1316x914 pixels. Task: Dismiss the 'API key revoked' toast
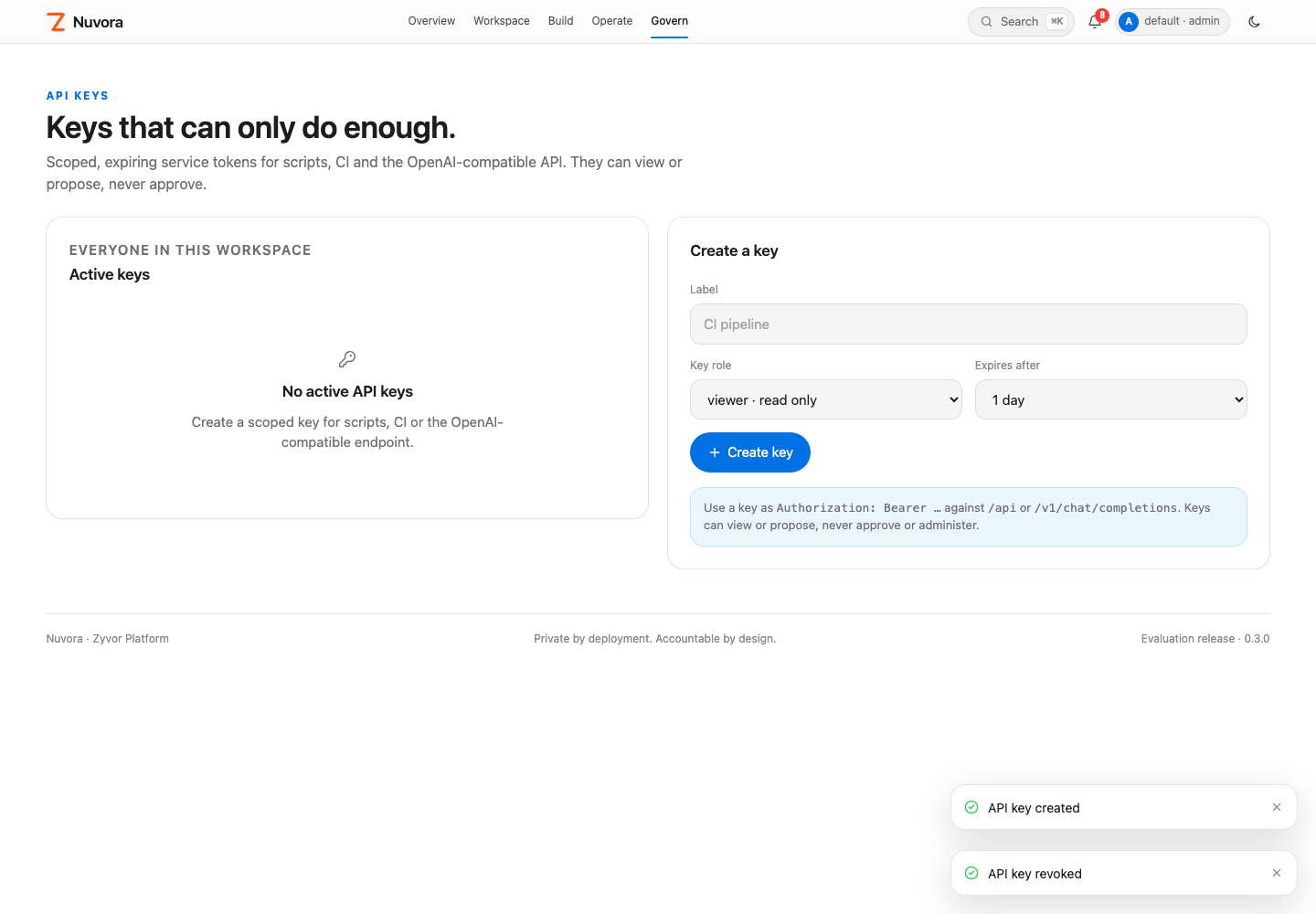[x=1277, y=873]
